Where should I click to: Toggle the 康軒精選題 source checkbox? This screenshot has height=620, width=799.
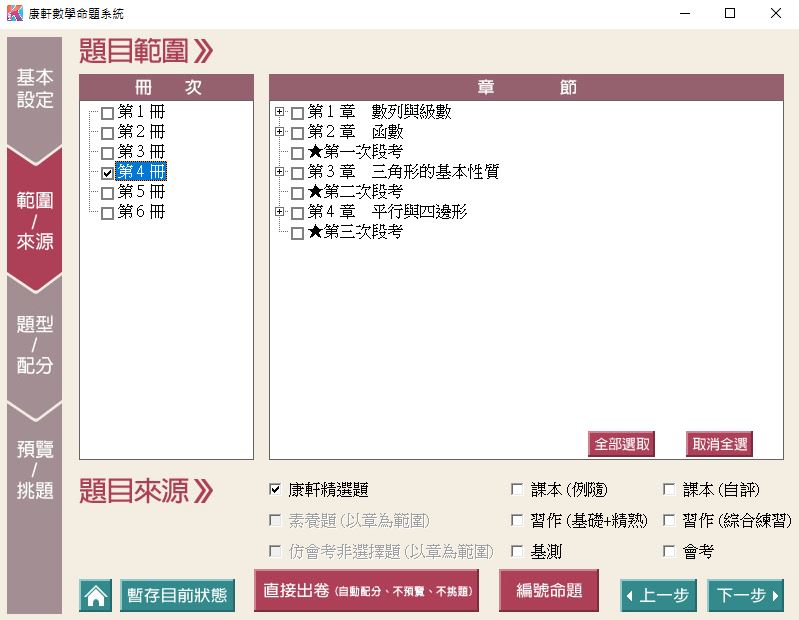[275, 490]
